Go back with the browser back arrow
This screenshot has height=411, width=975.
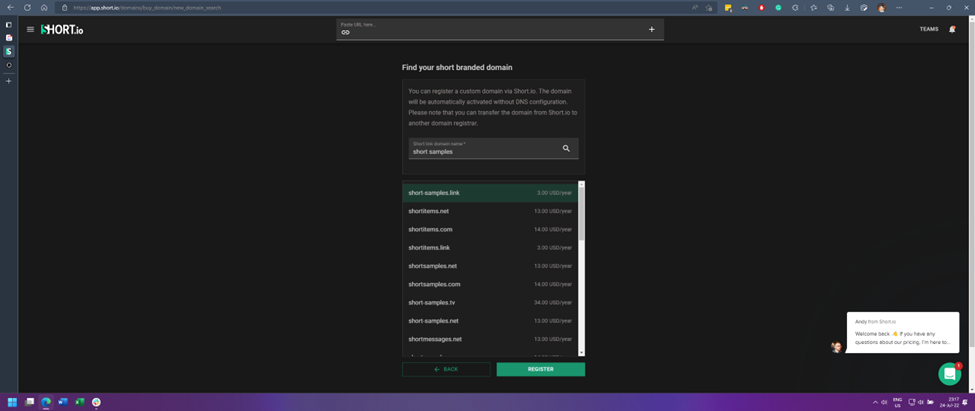point(10,7)
